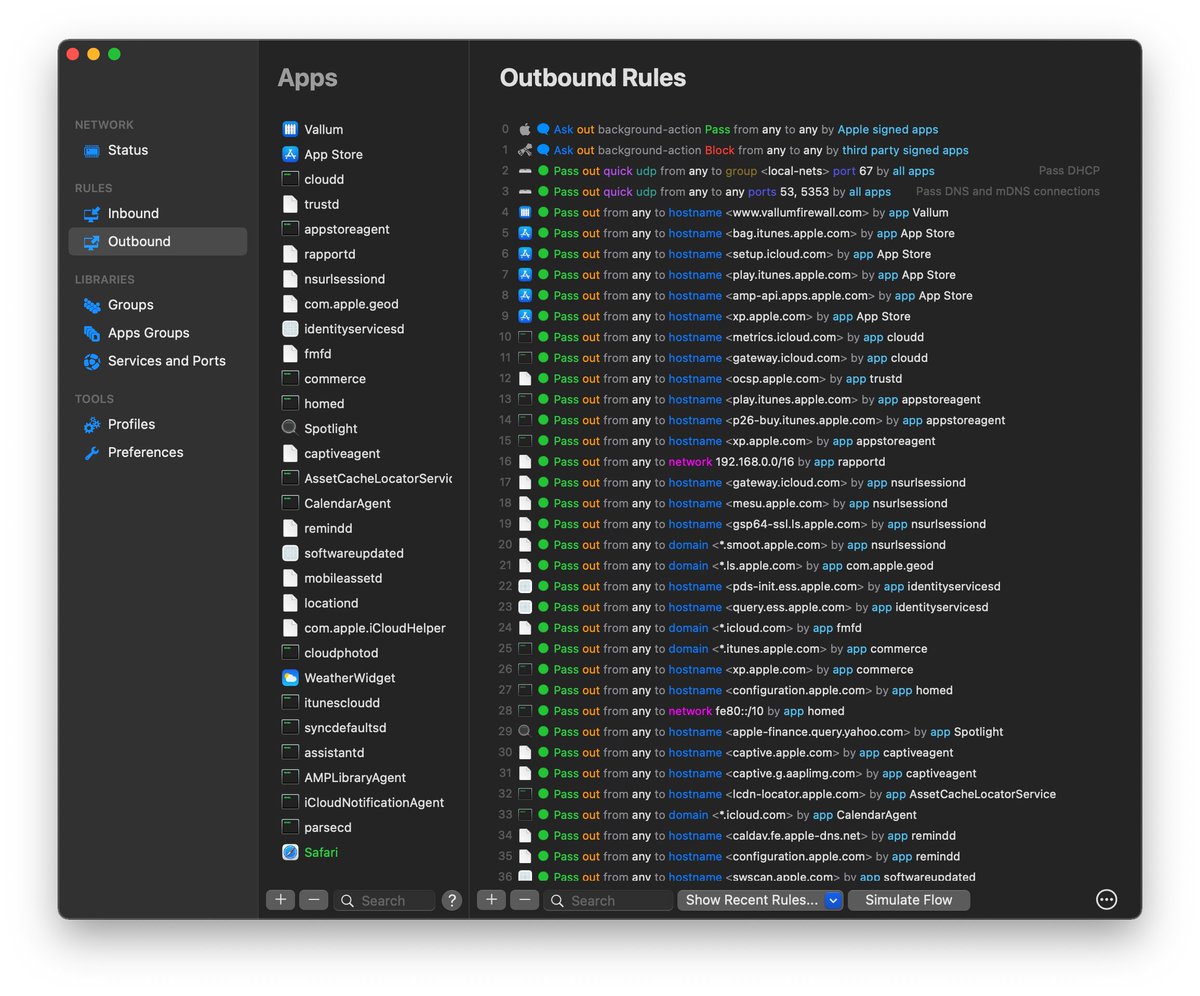Toggle green status dot of rule 2
Viewport: 1200px width, 996px height.
(543, 171)
